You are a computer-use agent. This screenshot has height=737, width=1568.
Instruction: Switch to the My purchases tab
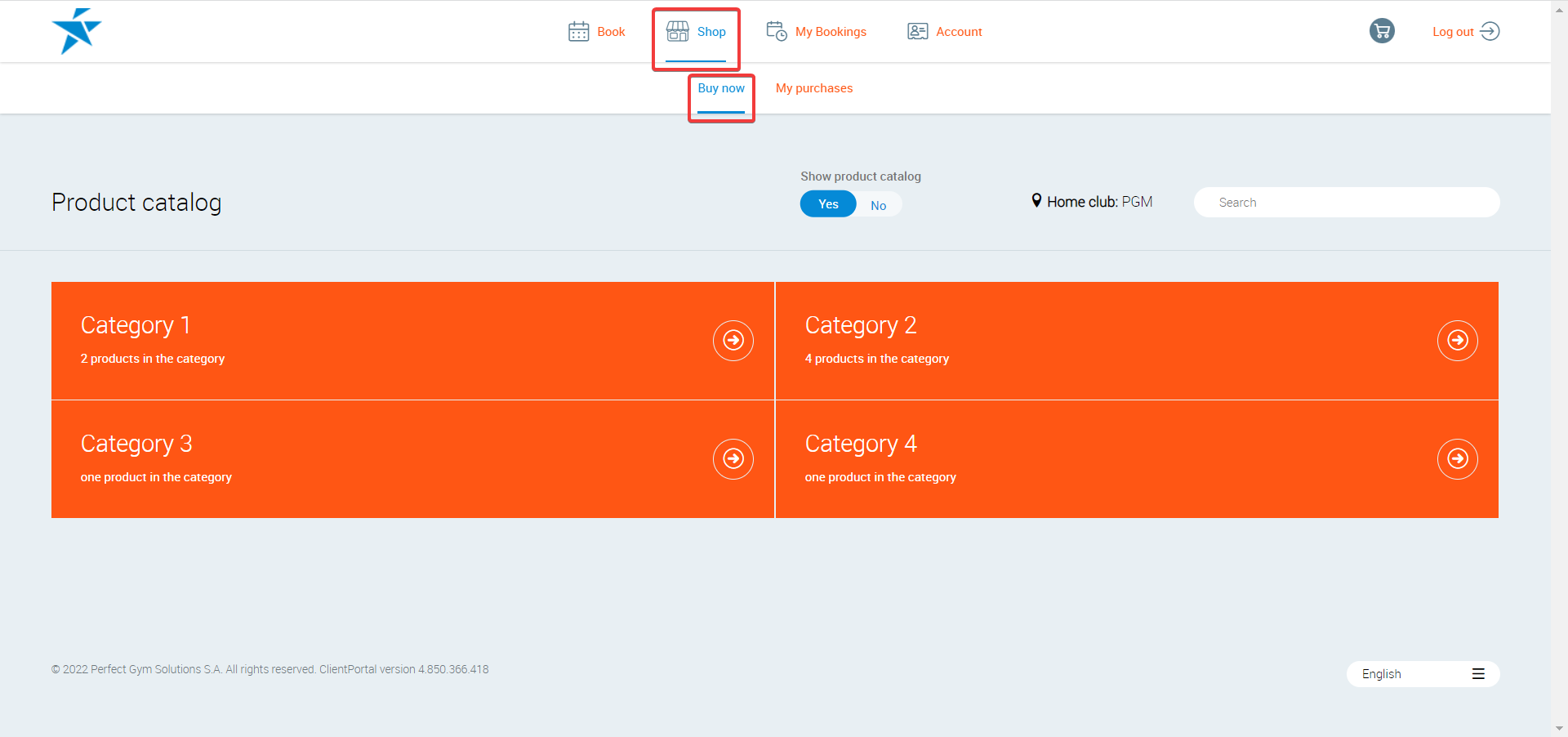click(x=813, y=88)
